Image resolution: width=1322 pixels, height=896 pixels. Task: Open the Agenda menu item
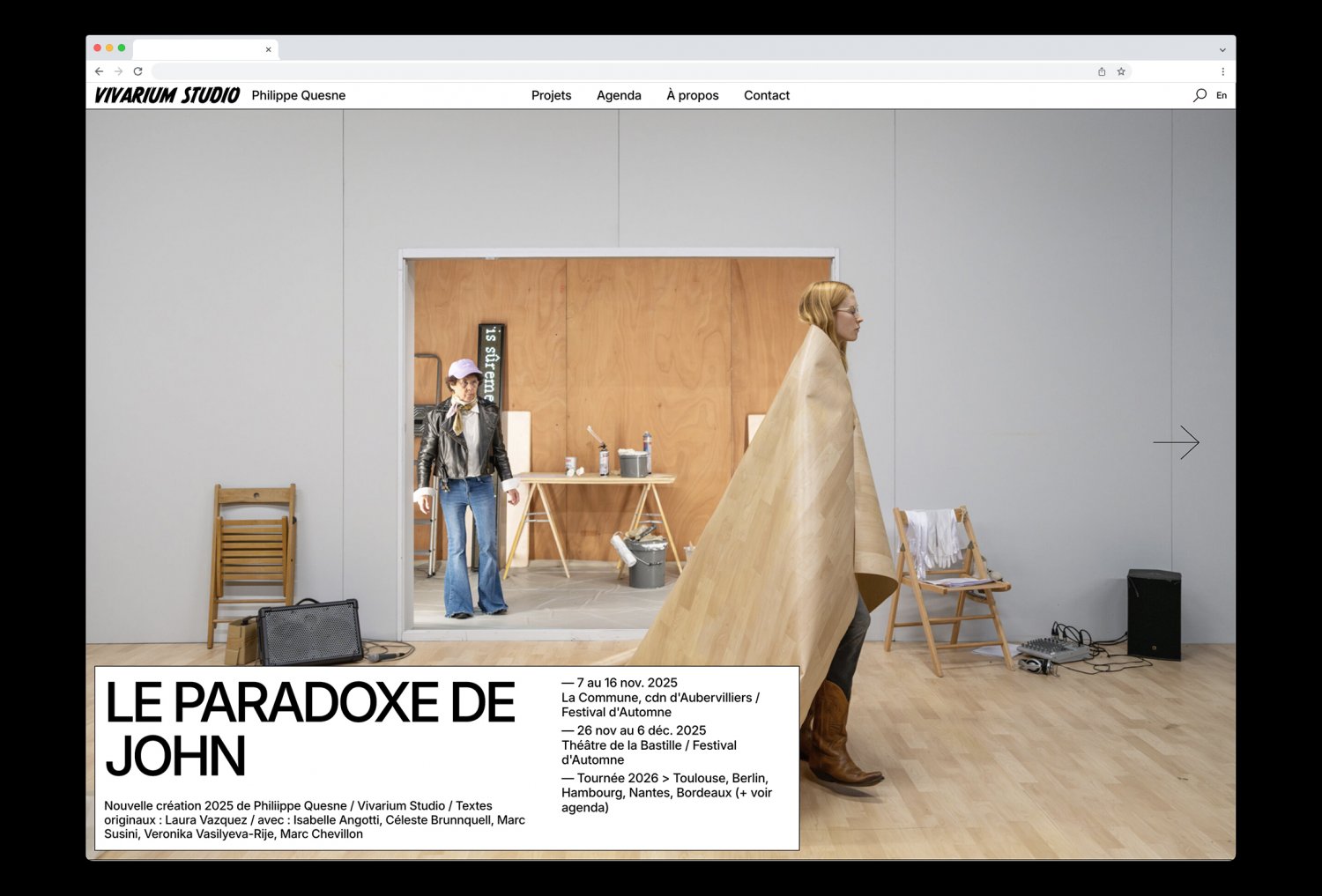pos(619,95)
